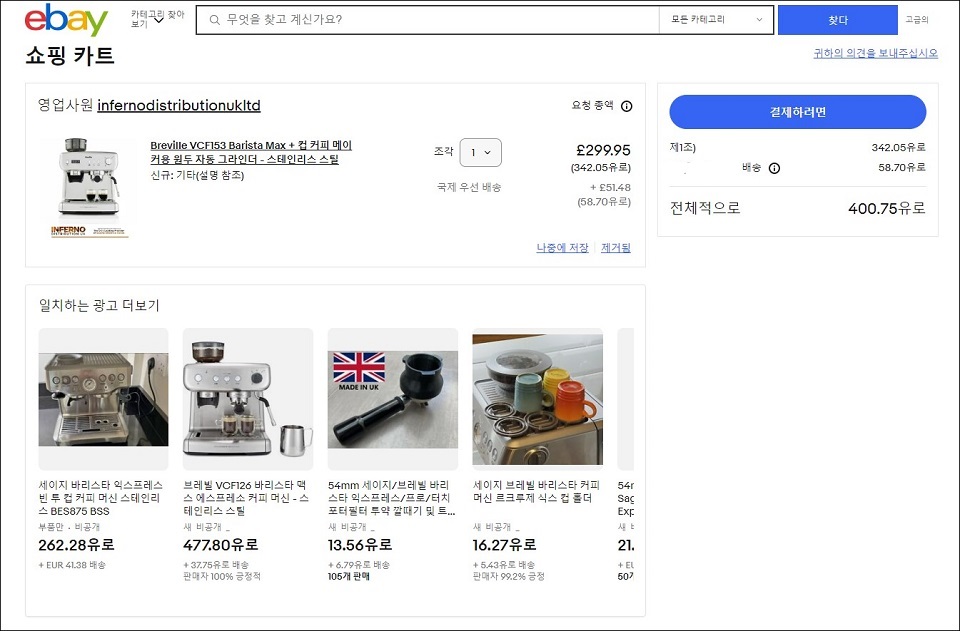The image size is (960, 631).
Task: Open the 모든 카테고리 dropdown
Action: click(716, 20)
